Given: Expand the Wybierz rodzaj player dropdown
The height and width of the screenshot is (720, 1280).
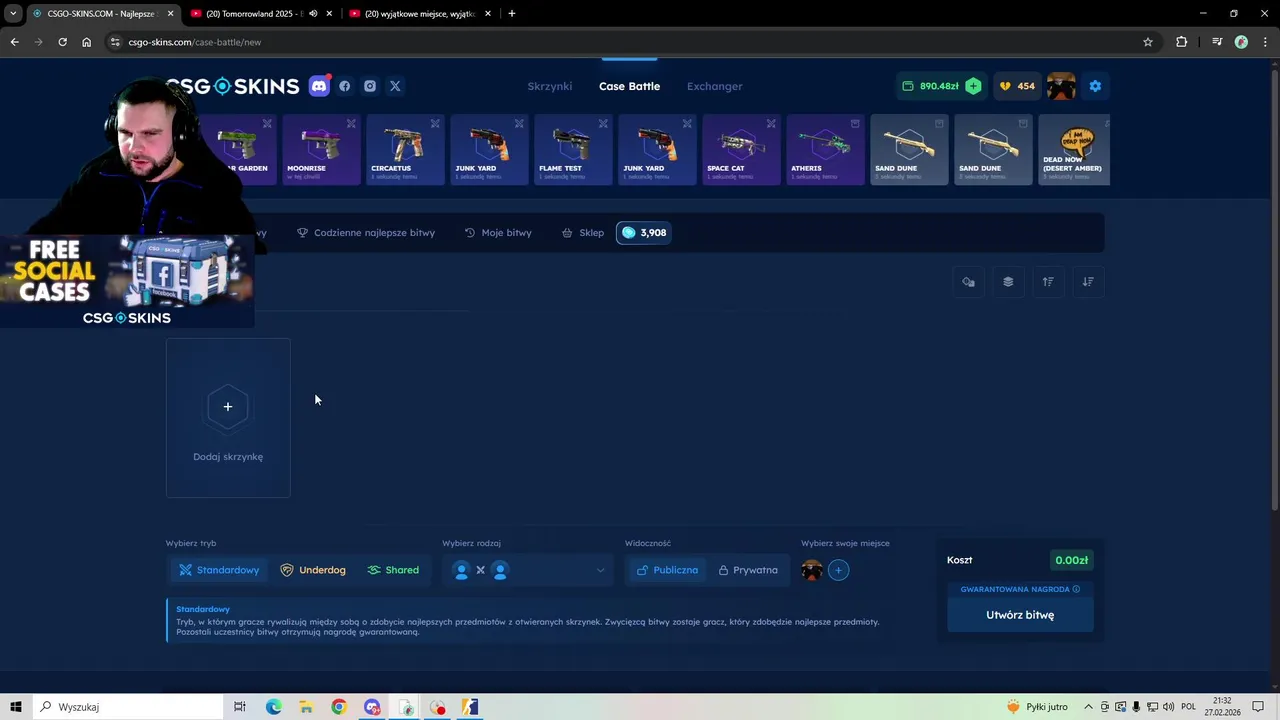Looking at the screenshot, I should 528,570.
